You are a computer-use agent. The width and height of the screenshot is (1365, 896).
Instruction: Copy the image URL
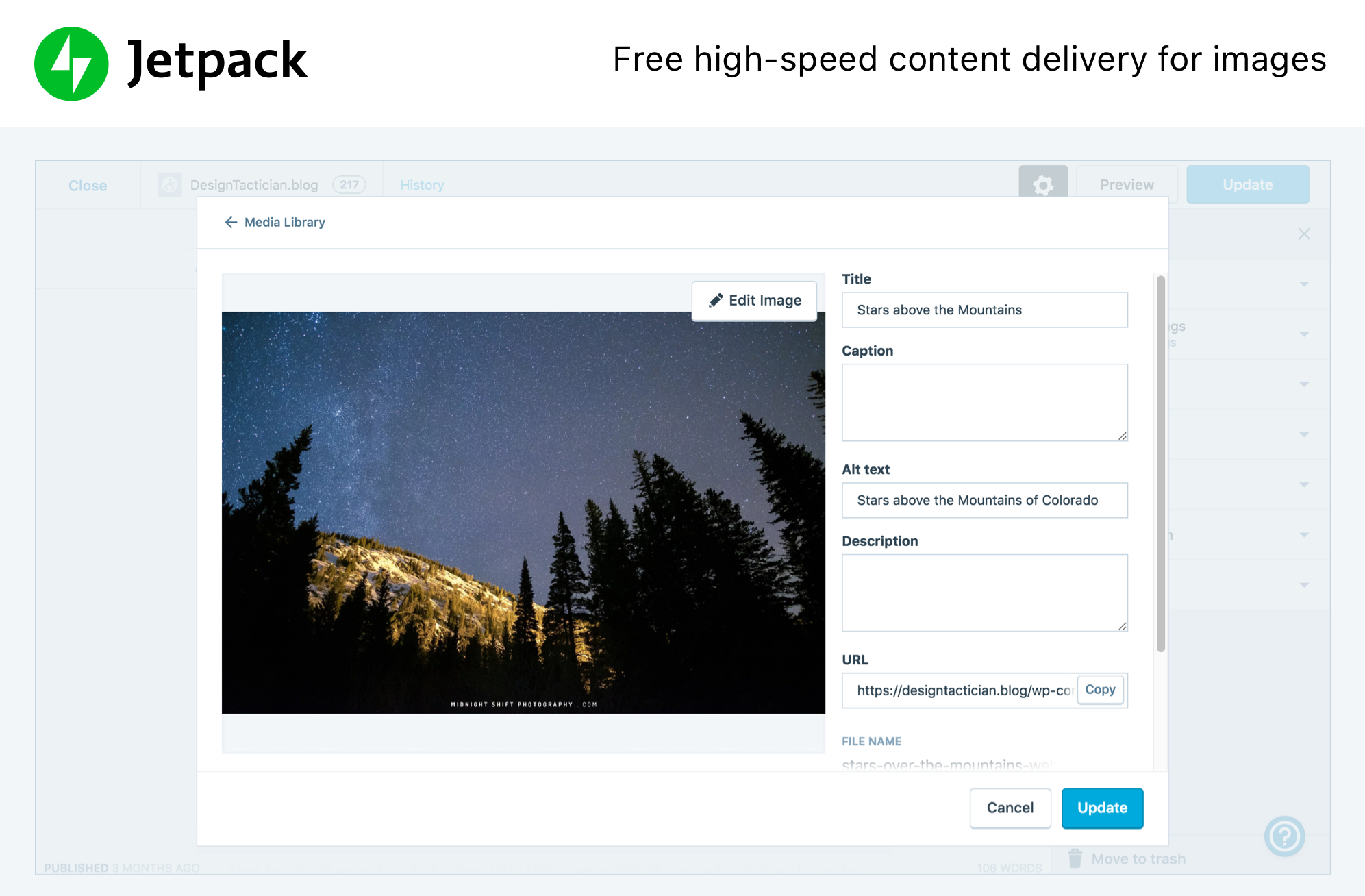click(1100, 690)
